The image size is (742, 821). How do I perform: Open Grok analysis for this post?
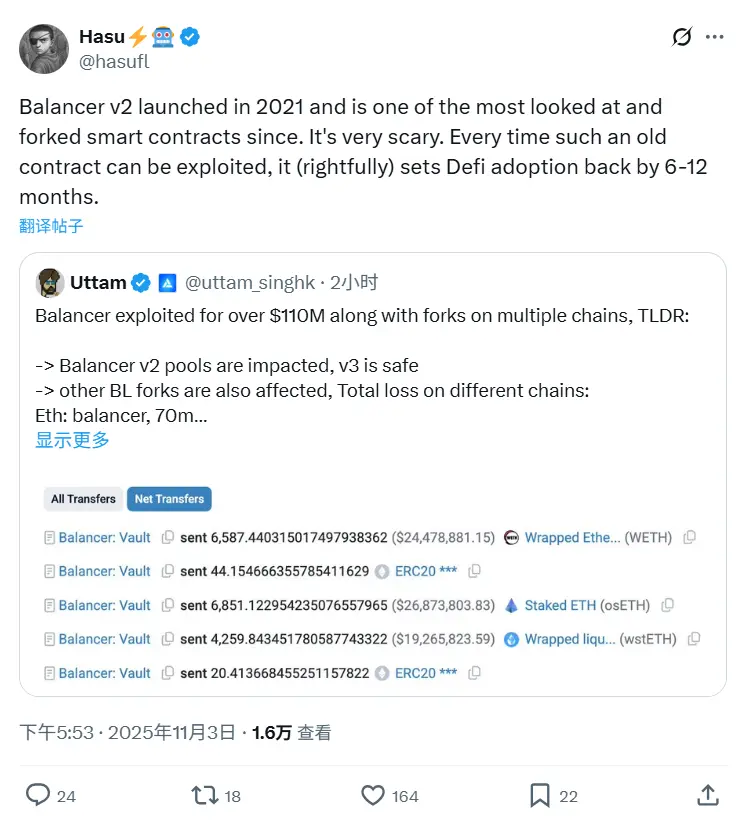(681, 37)
